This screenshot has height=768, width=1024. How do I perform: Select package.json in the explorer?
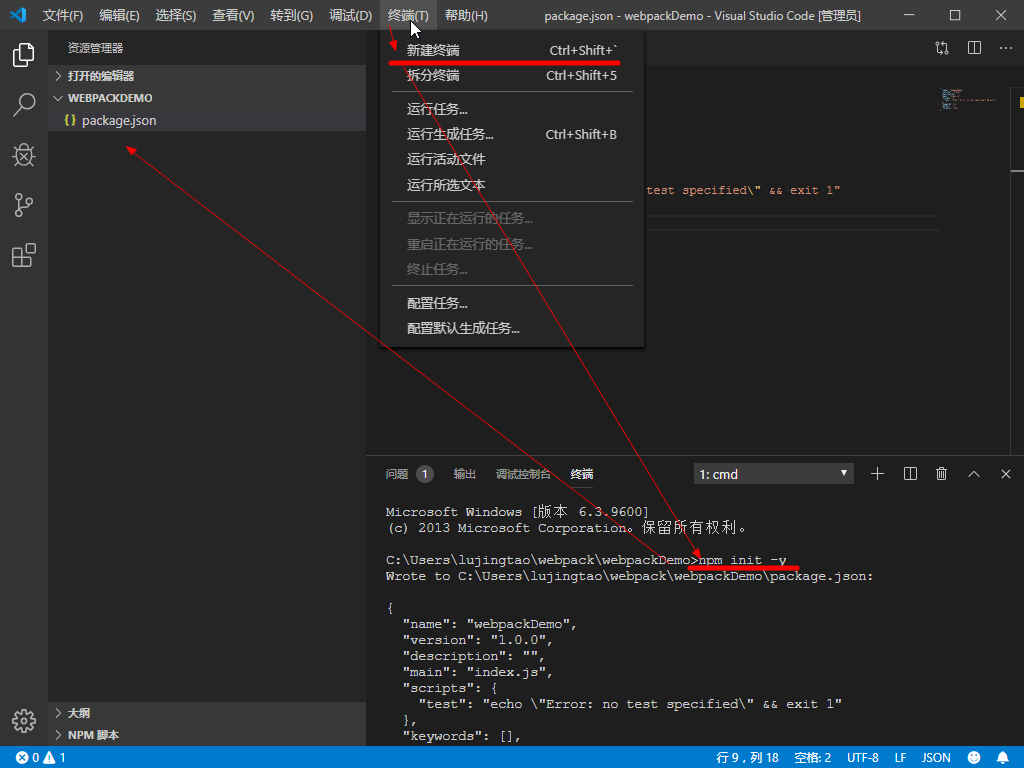(207, 120)
